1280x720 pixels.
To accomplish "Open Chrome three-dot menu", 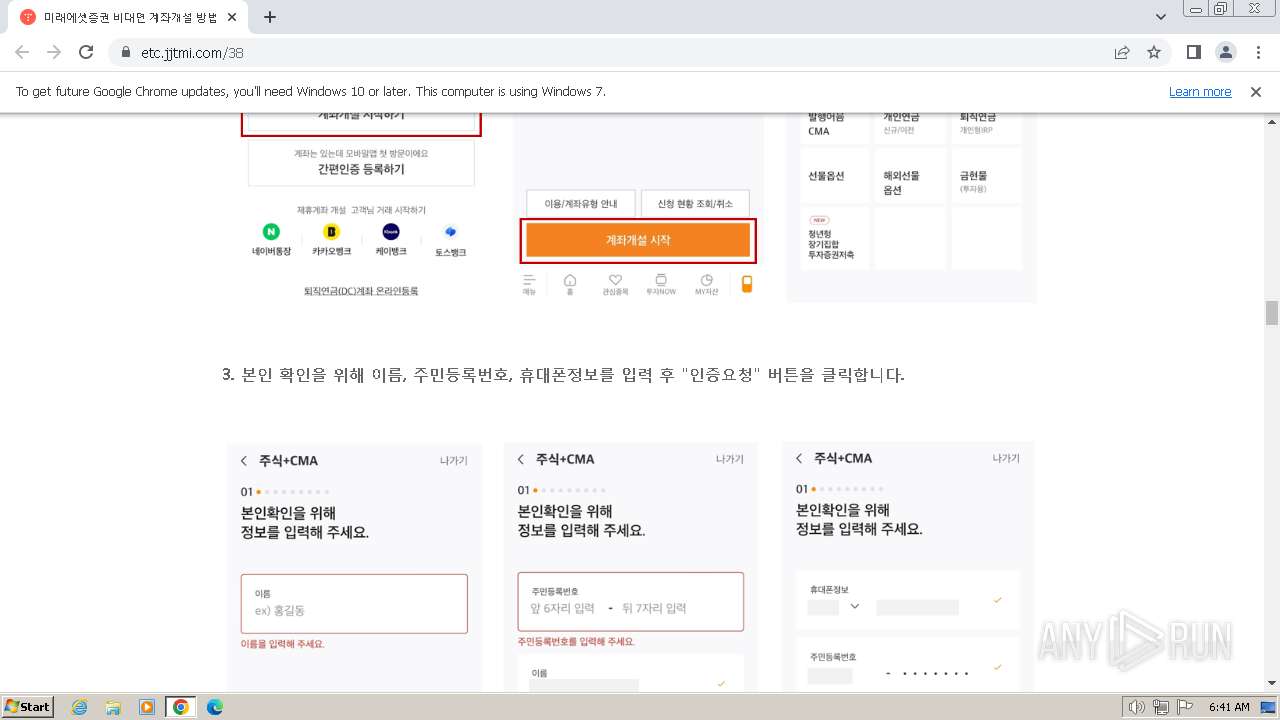I will point(1258,52).
